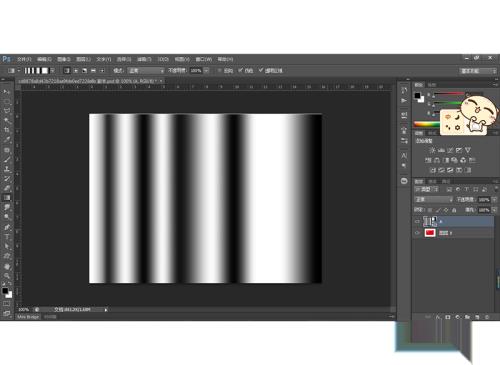The image size is (500, 365).
Task: Add a Brightness/Contrast adjustment
Action: [x=432, y=150]
